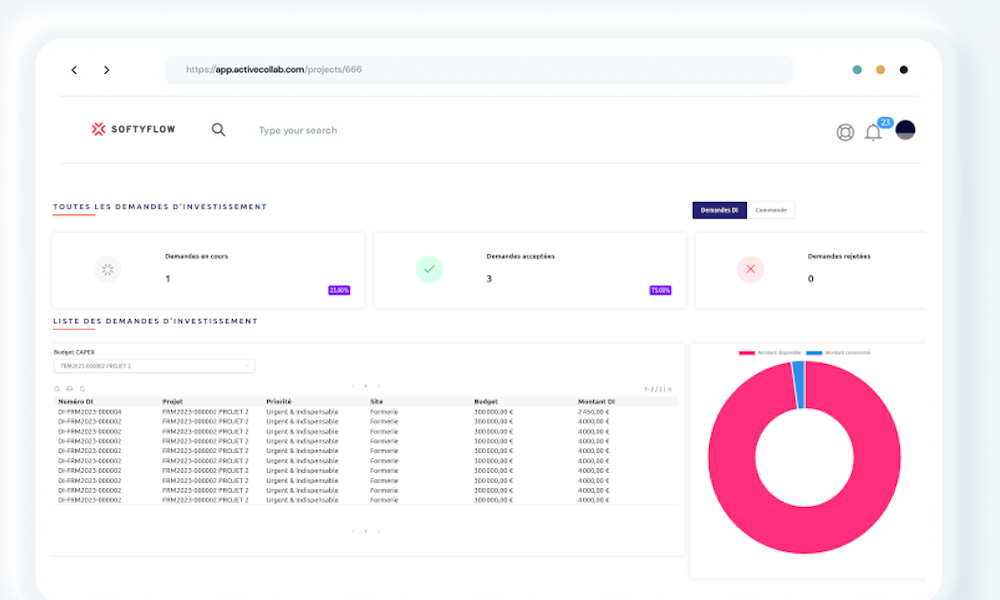Image resolution: width=1000 pixels, height=600 pixels.
Task: Click the table refresh icon above the list
Action: coord(82,389)
